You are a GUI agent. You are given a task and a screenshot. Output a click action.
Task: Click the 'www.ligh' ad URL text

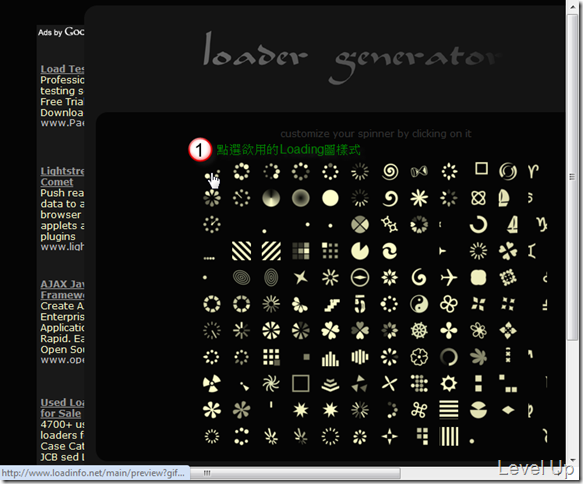pyautogui.click(x=62, y=246)
